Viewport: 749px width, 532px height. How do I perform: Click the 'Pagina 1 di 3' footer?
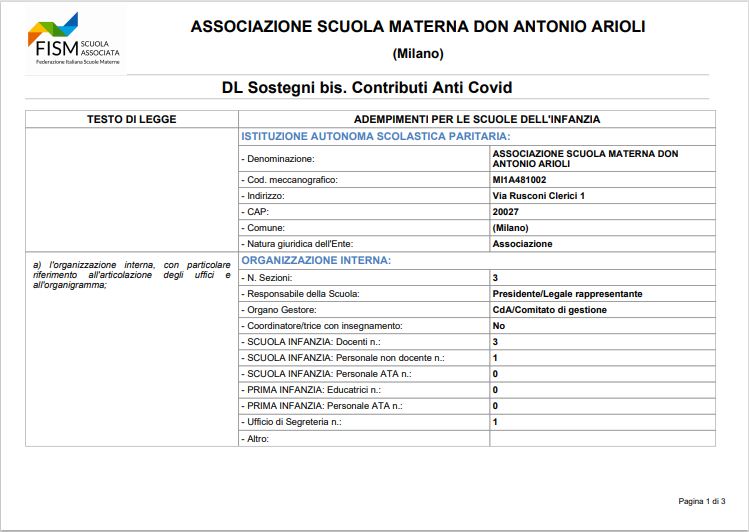pyautogui.click(x=701, y=501)
